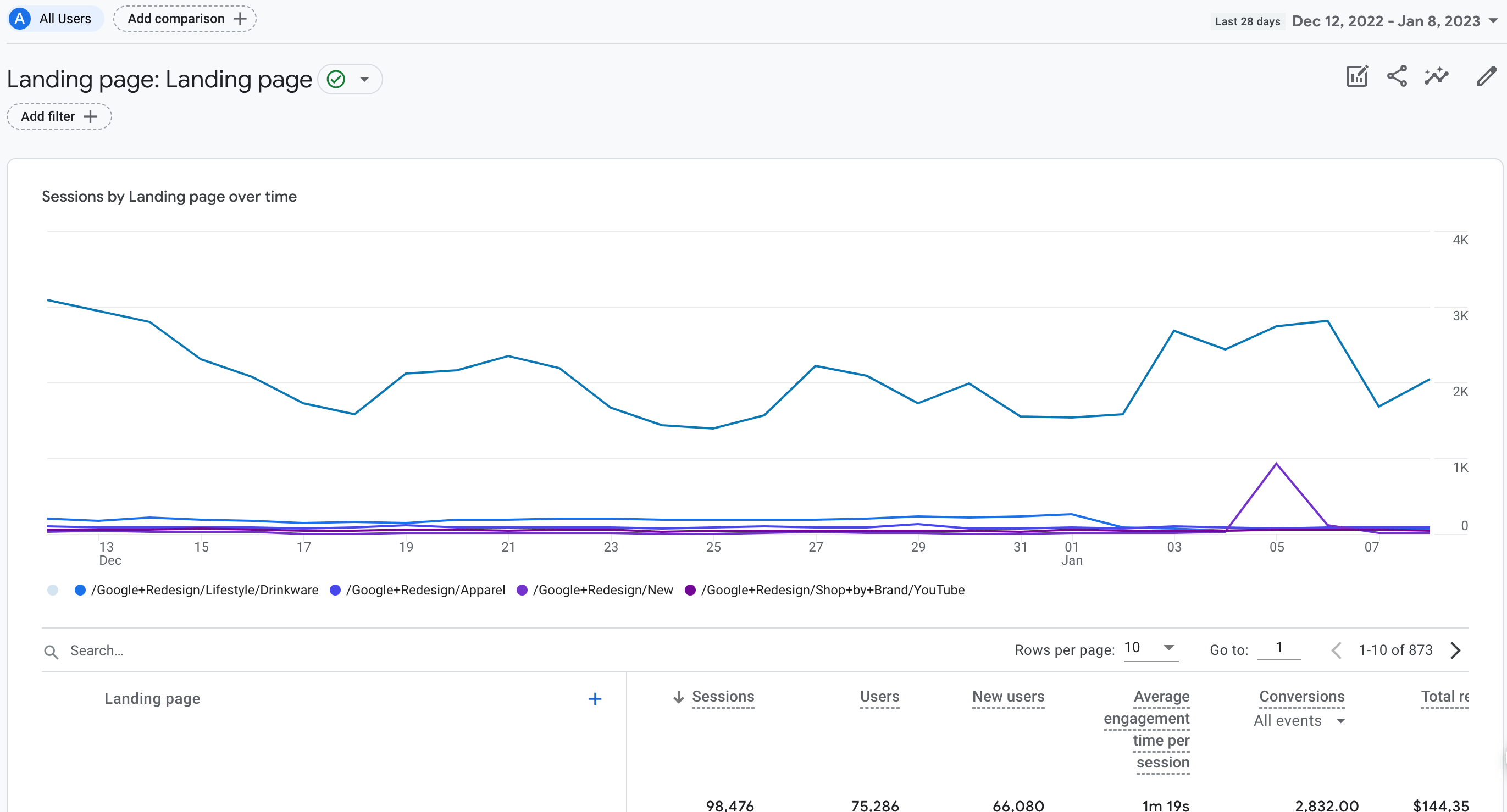Click the Share this report icon
1507x812 pixels.
[1397, 76]
